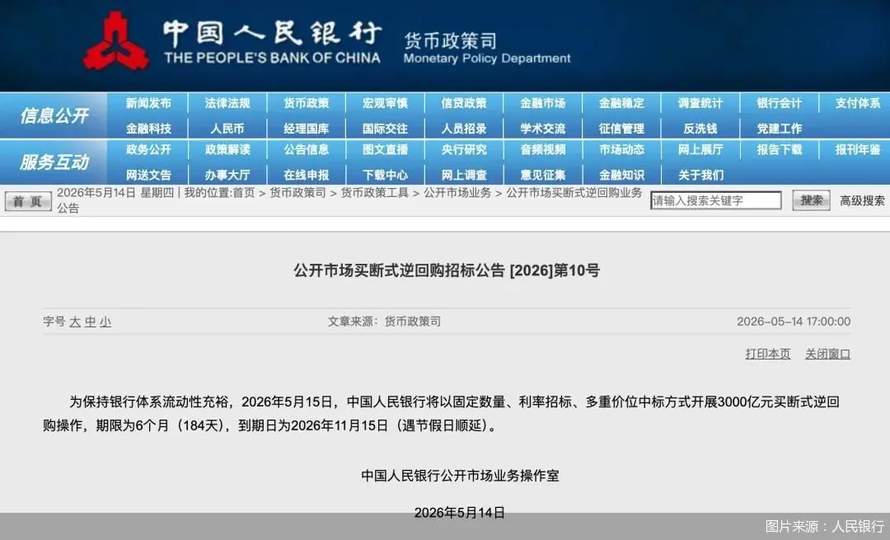
Task: Click the 文章来源: 货币政策司 text
Action: [x=384, y=321]
